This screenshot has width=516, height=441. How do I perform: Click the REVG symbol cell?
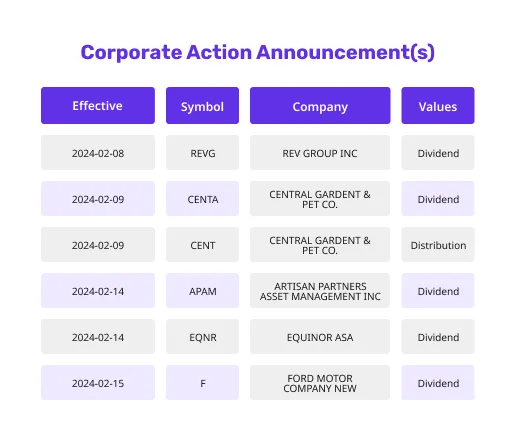tap(202, 153)
